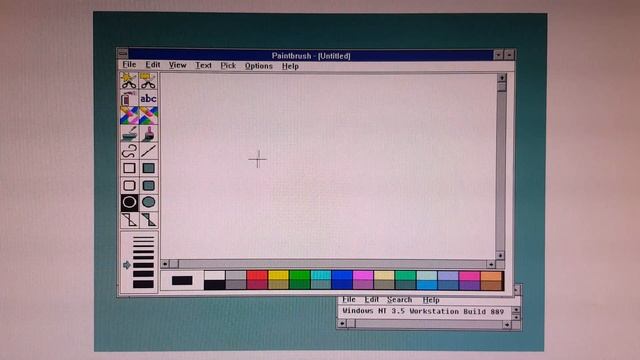
Task: Select the Filled Box tool
Action: coord(148,168)
